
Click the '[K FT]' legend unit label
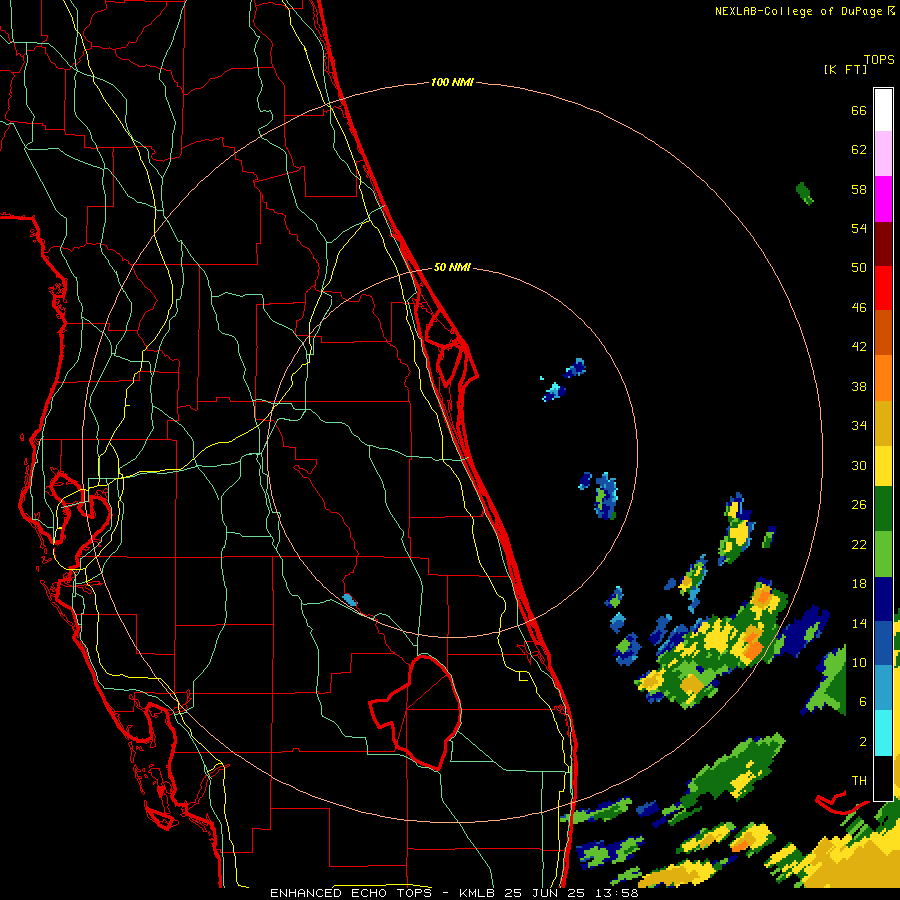coord(845,70)
